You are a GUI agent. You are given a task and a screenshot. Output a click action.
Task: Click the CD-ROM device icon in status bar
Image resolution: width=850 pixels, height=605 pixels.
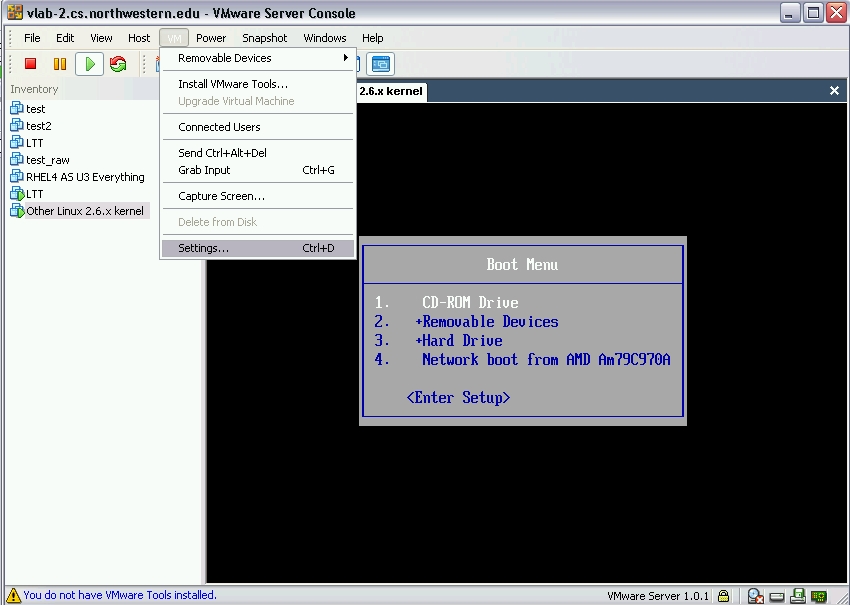pyautogui.click(x=755, y=596)
